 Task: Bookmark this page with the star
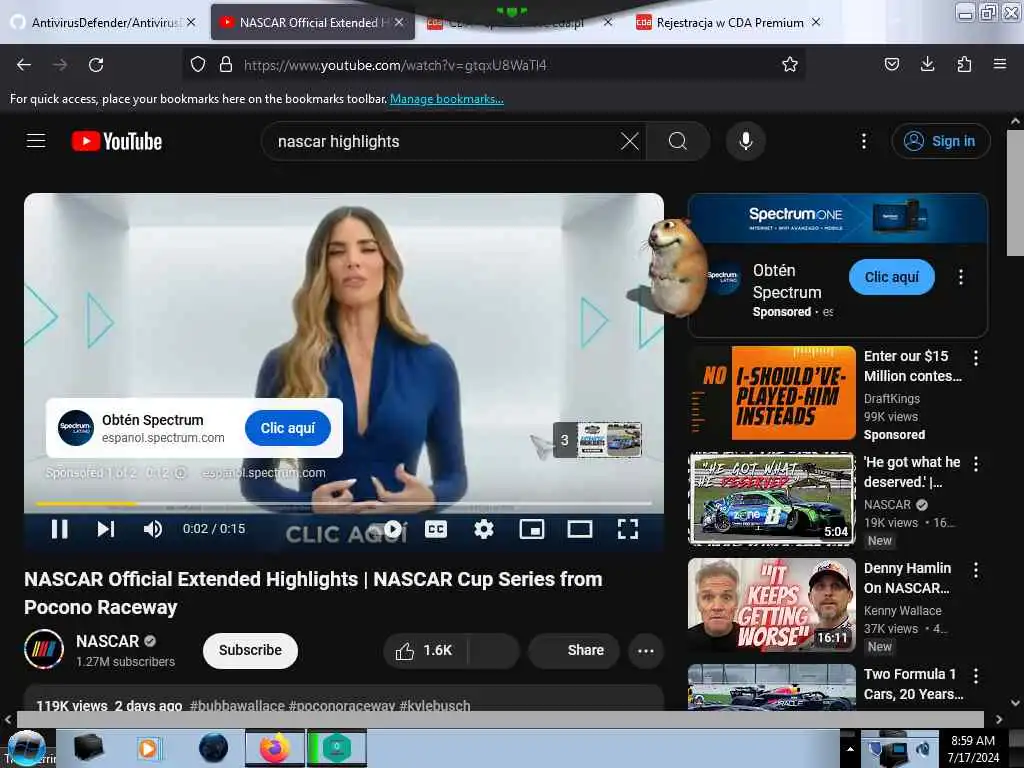[790, 64]
